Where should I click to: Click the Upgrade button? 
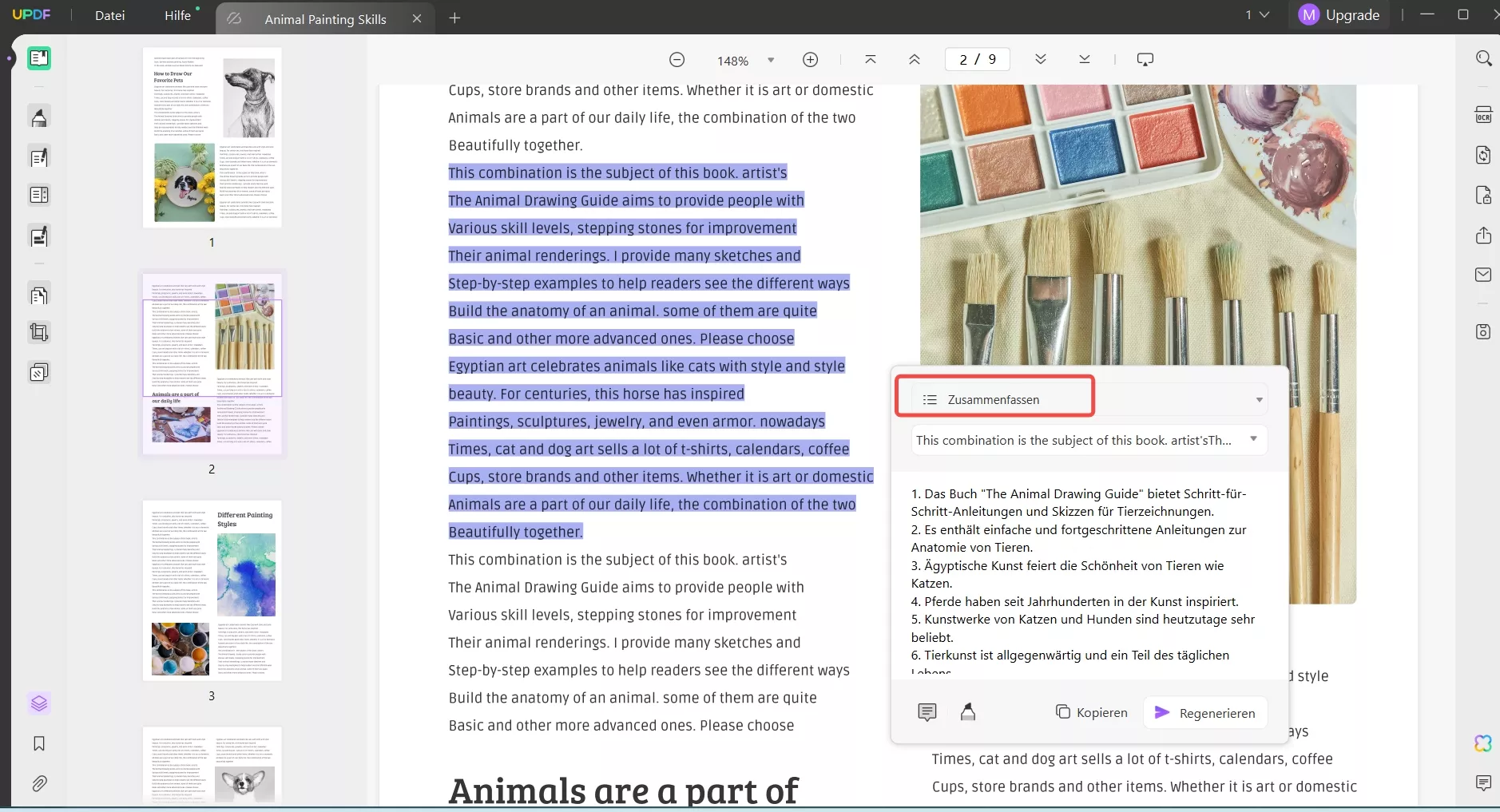click(1339, 15)
